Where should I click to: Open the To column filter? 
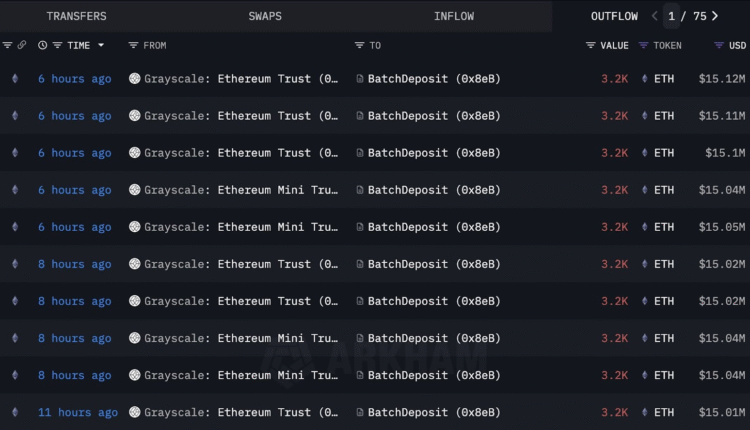[x=360, y=45]
